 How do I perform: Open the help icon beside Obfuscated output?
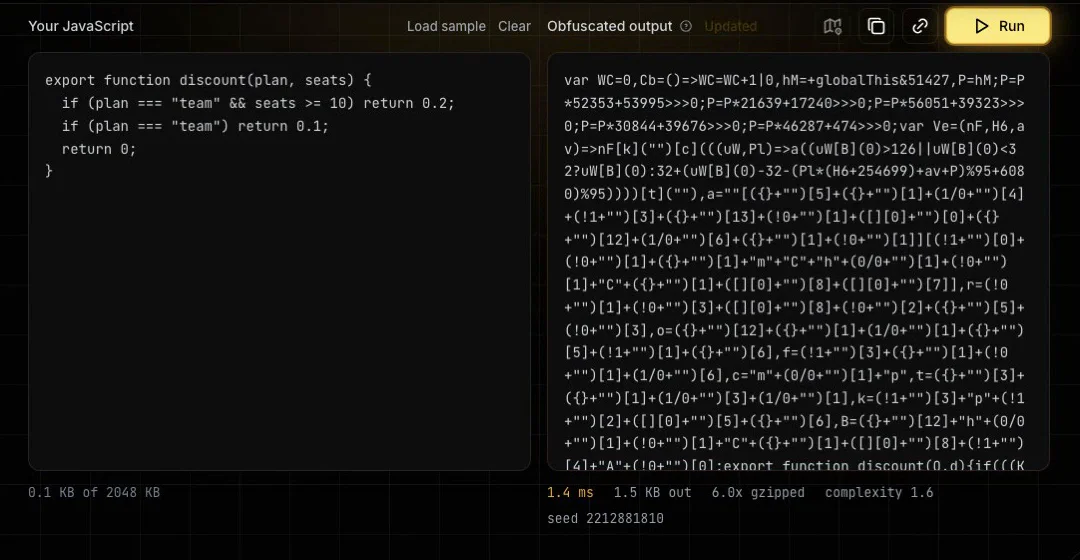686,26
